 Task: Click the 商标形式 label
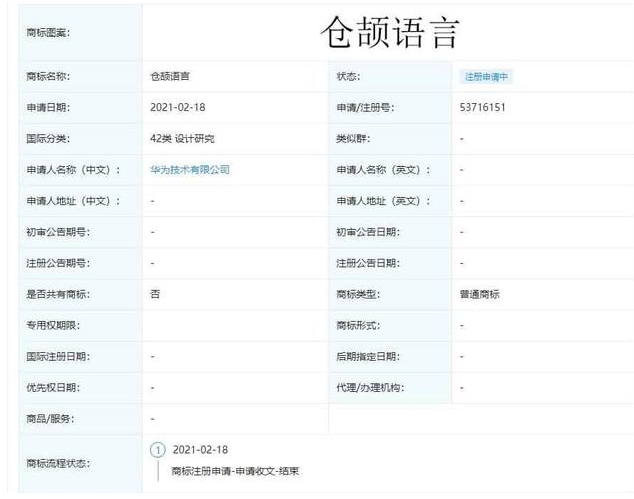(358, 326)
